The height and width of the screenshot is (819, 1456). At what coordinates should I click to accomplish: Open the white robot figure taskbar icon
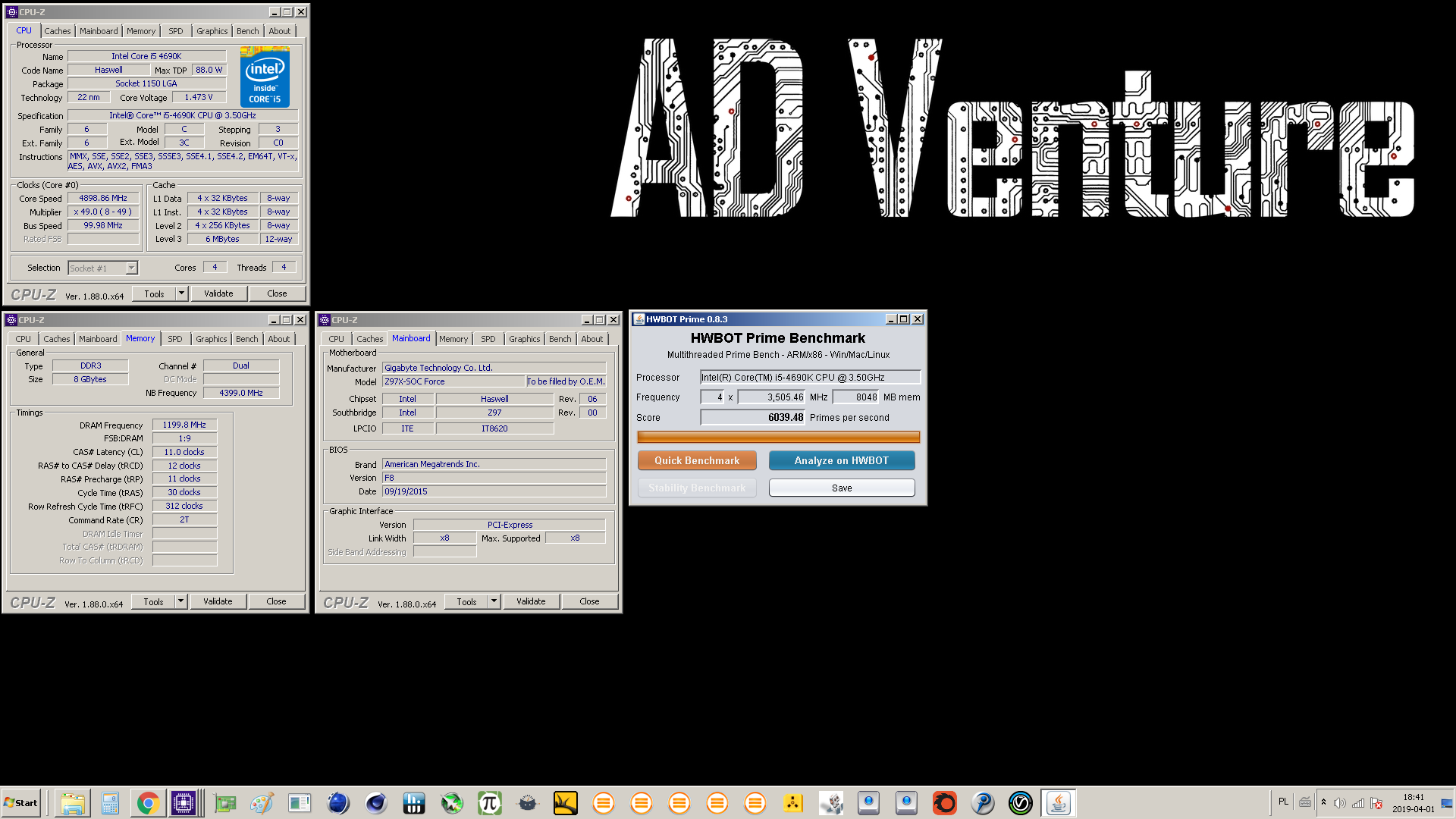[831, 803]
